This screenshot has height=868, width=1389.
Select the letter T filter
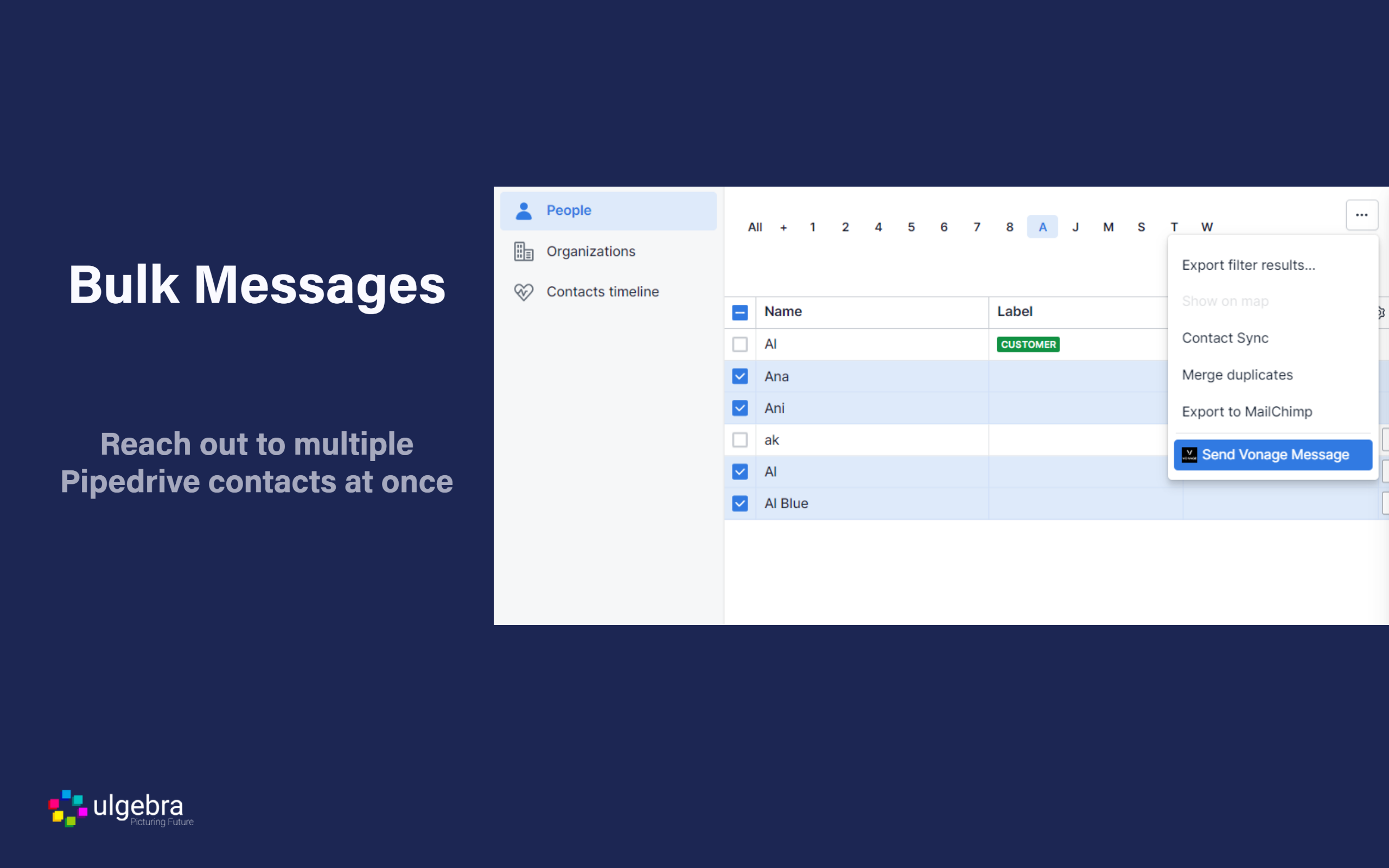coord(1174,227)
